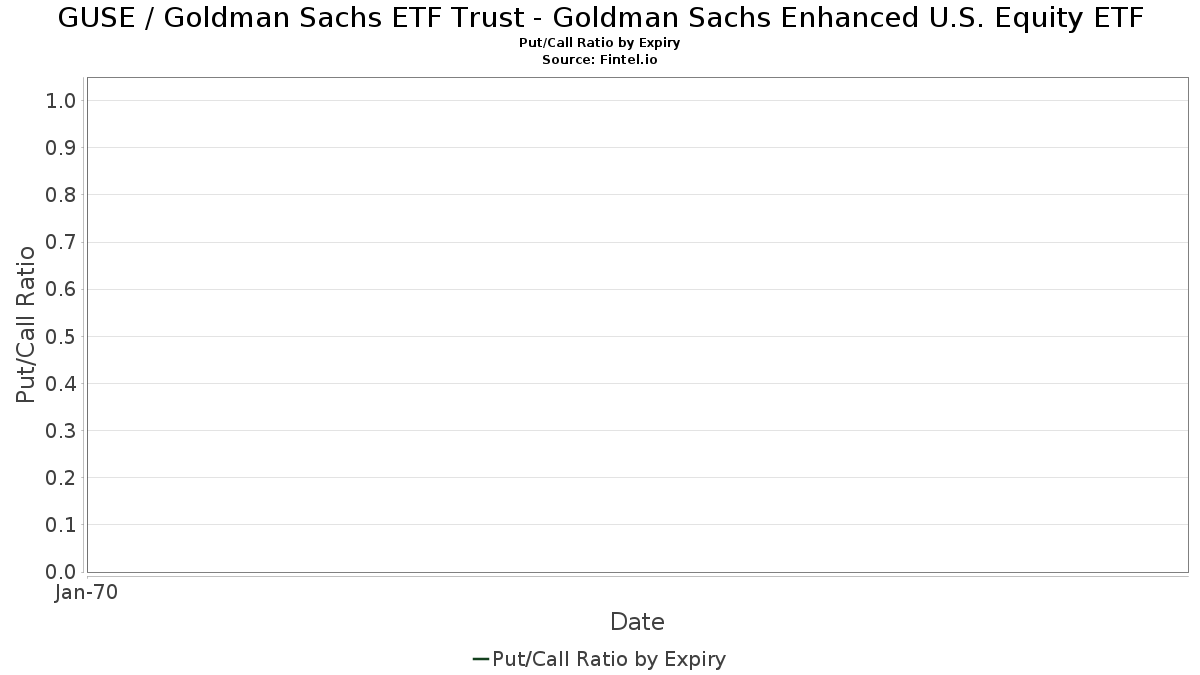Screen dimensions: 1200x675
Task: Select the 0.2 y-axis tick label
Action: (61, 478)
